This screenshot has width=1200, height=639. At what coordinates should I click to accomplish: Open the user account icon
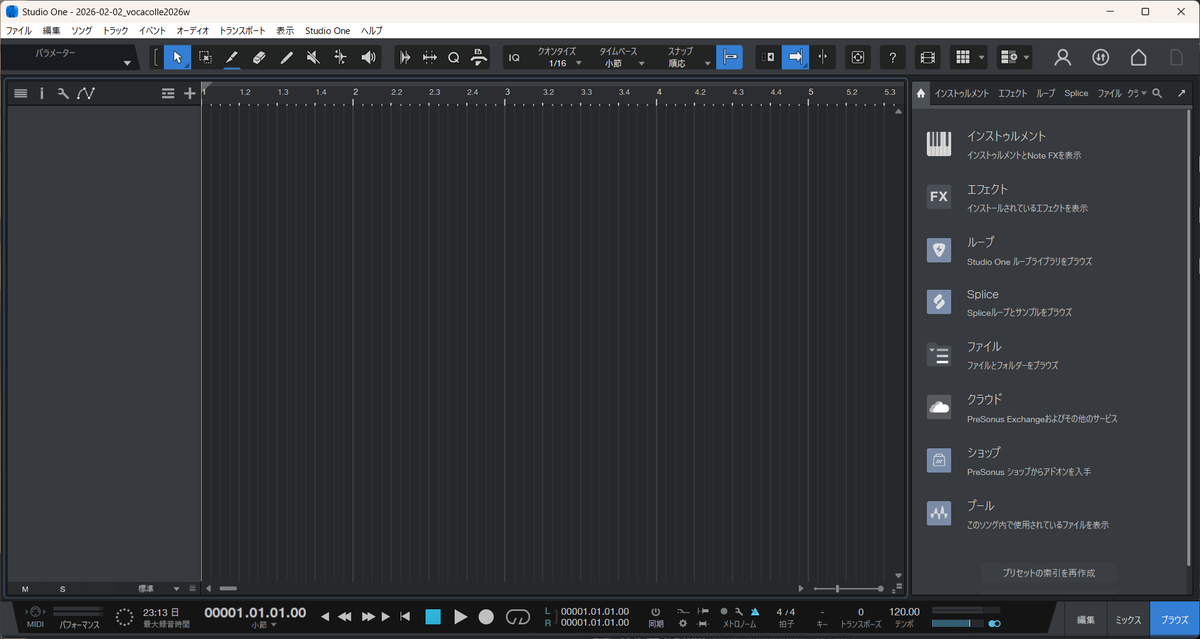tap(1063, 57)
